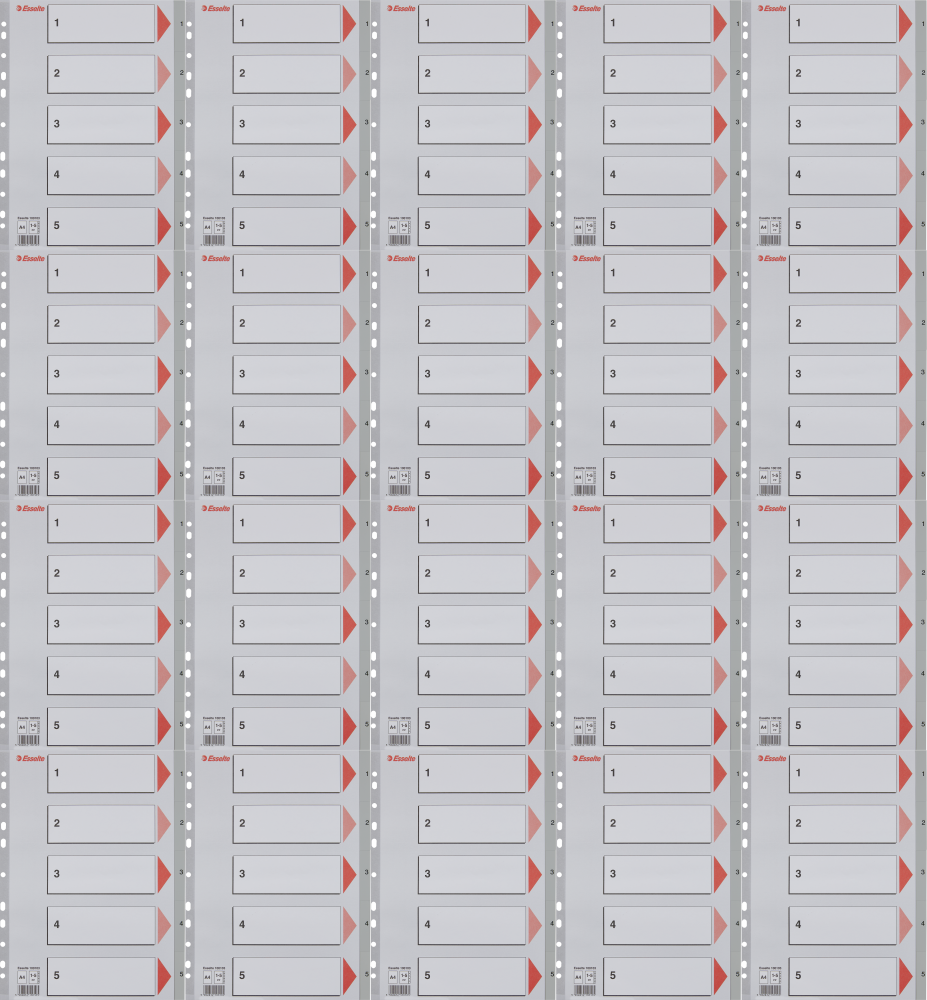Click the barcode on the top row's middle divider

click(400, 241)
